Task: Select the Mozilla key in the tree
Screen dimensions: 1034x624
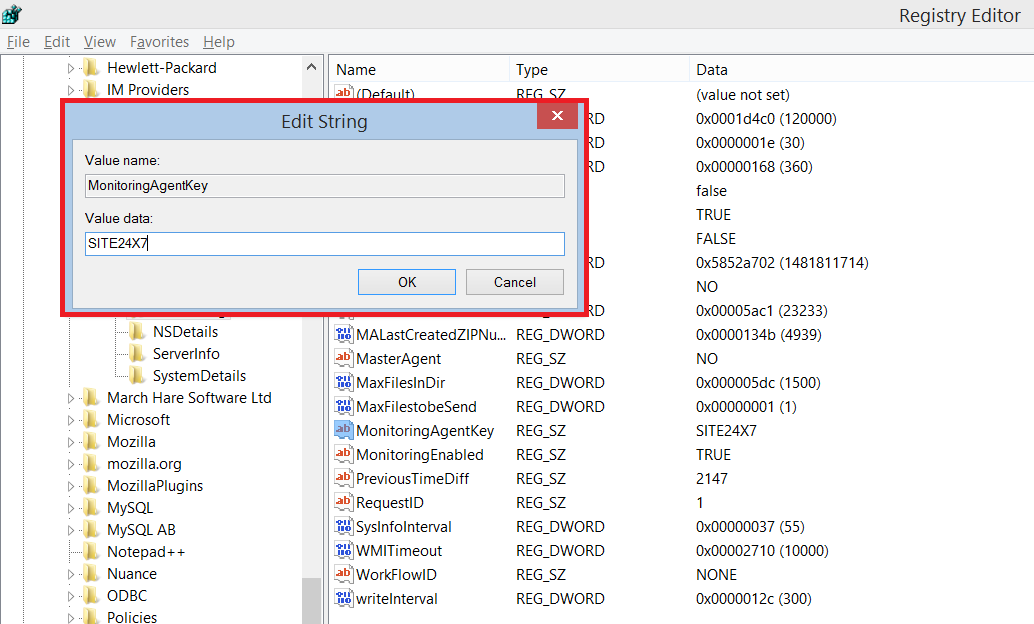Action: tap(131, 441)
